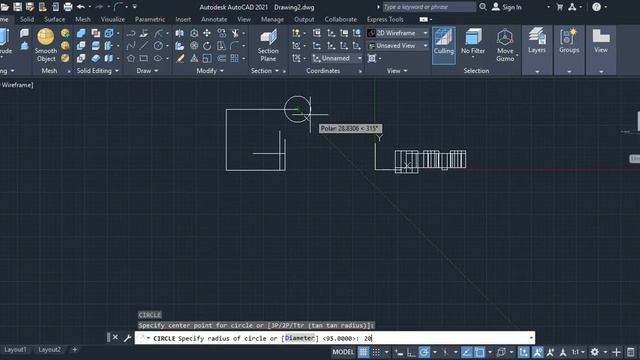
Task: Select the Line draw tool
Action: tap(144, 46)
